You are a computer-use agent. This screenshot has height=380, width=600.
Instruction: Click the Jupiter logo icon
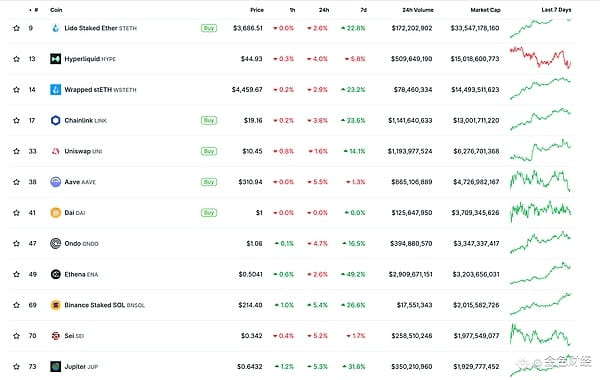[x=55, y=367]
